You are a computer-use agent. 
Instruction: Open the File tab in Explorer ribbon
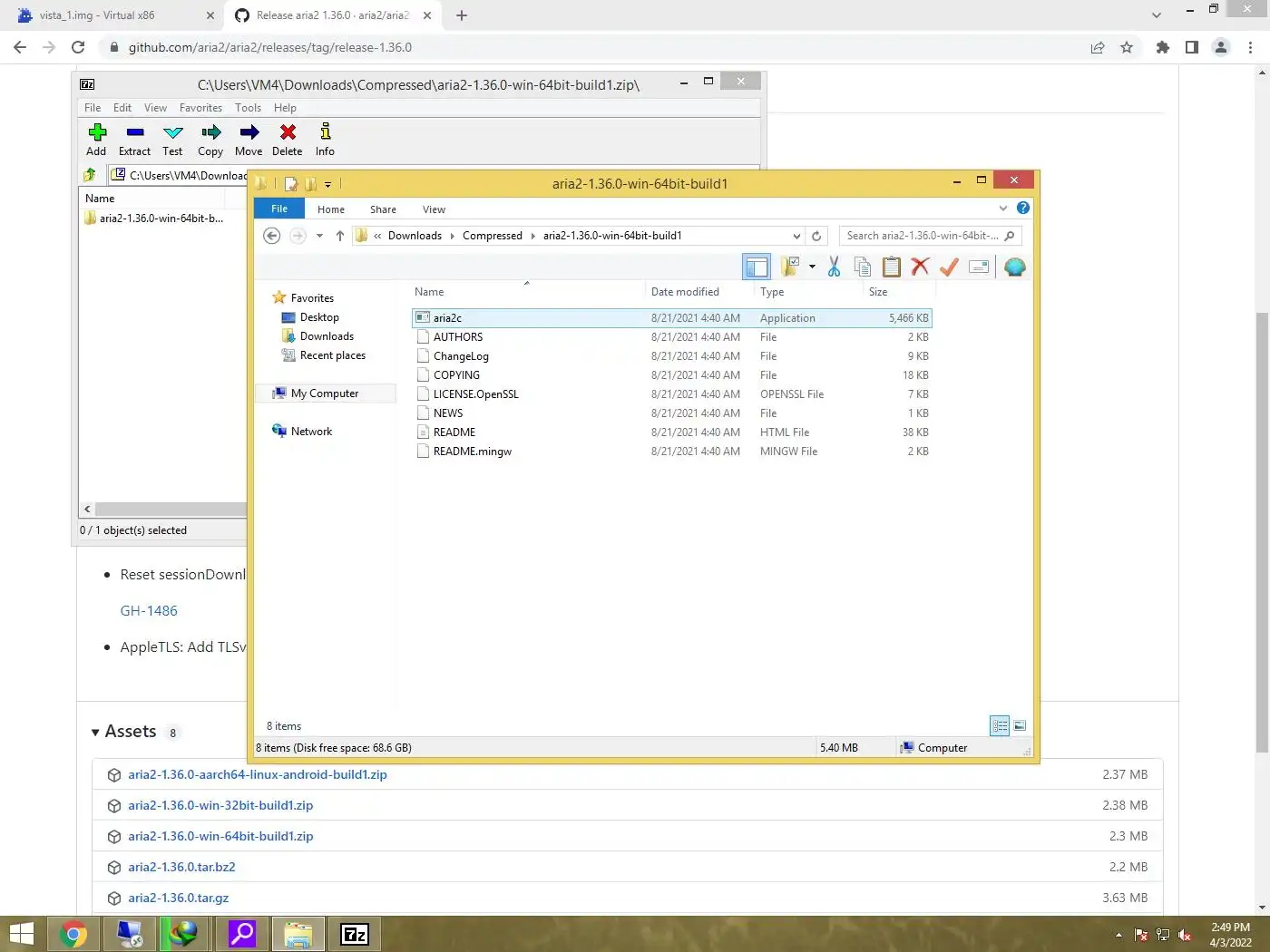pos(279,209)
